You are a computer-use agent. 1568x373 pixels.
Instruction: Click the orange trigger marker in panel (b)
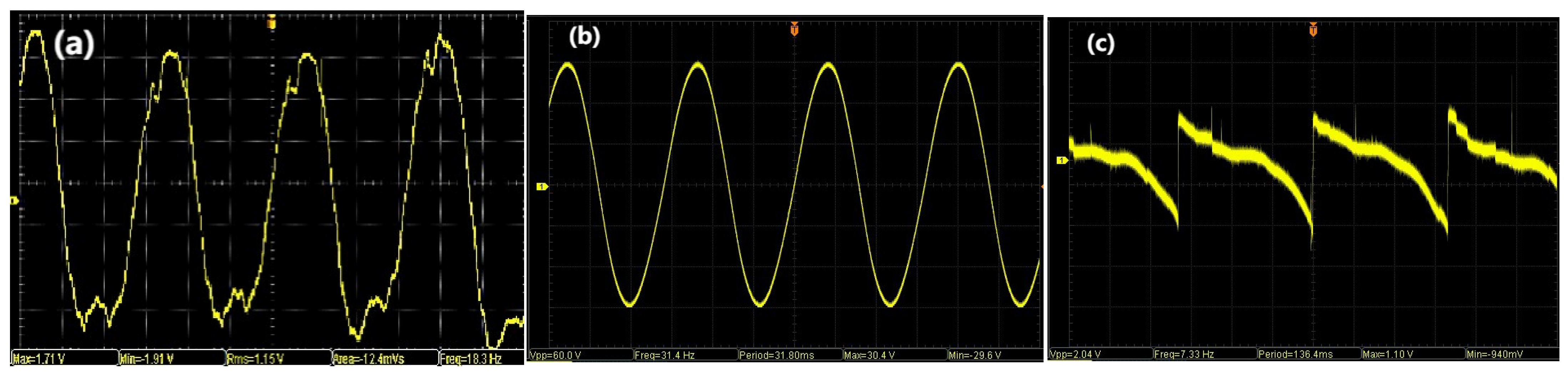(794, 29)
